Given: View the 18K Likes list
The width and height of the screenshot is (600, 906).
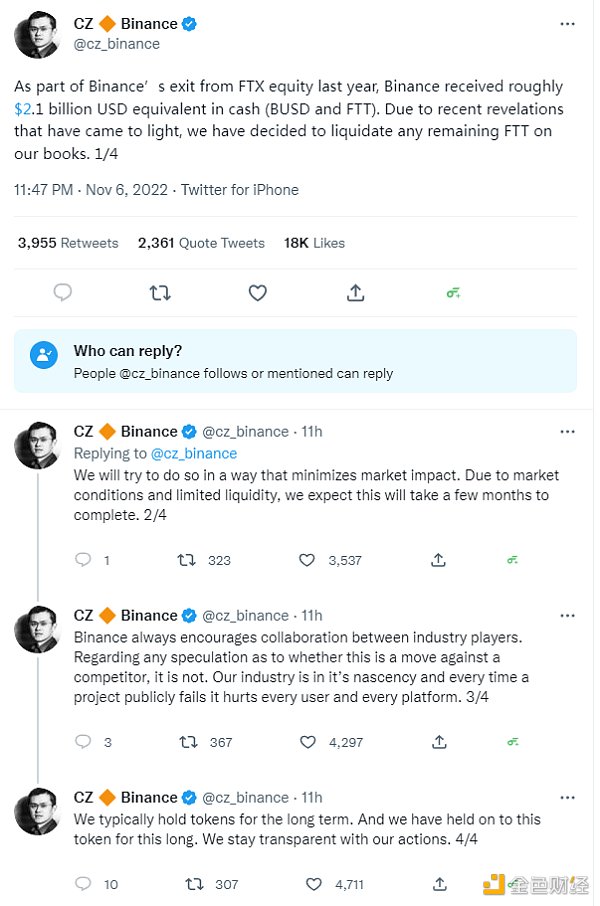Looking at the screenshot, I should tap(314, 243).
